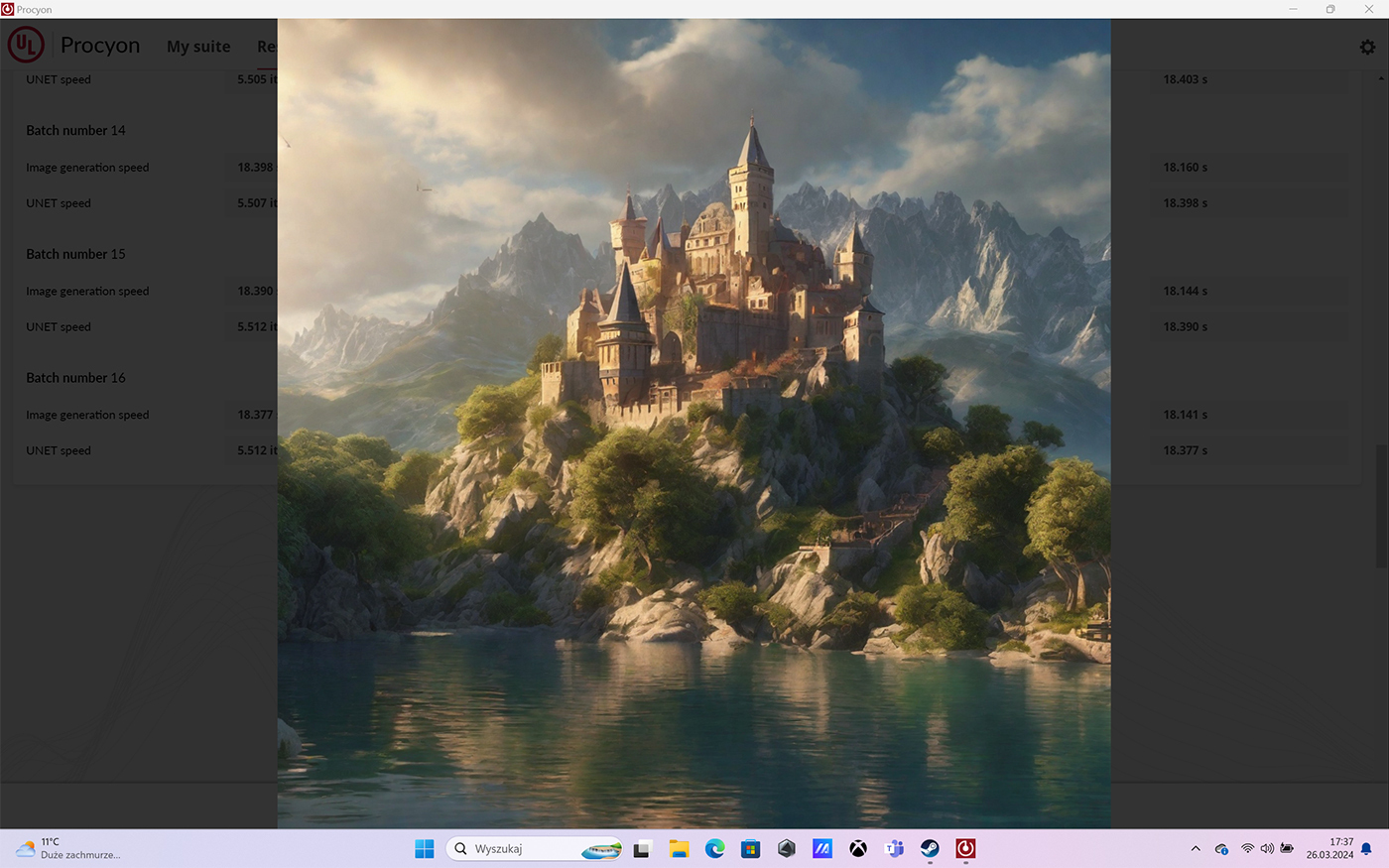Open Steam from the taskbar
1389x868 pixels.
tap(930, 849)
